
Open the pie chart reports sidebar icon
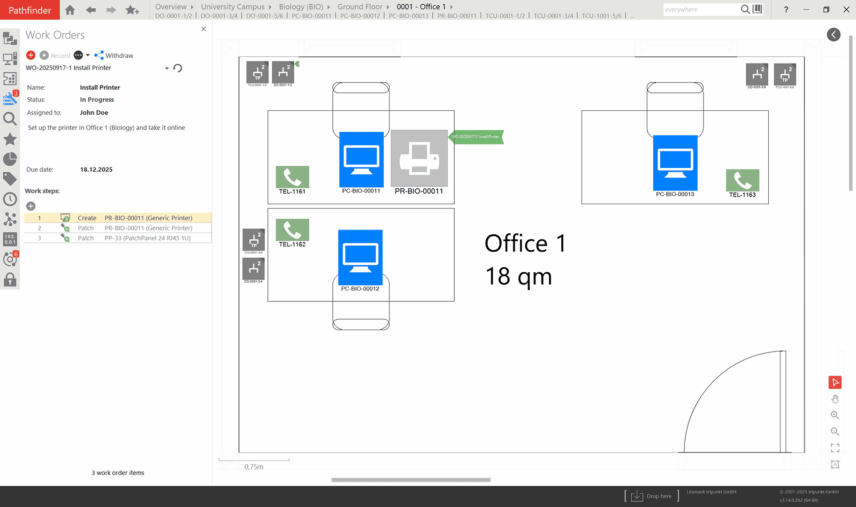click(x=10, y=159)
